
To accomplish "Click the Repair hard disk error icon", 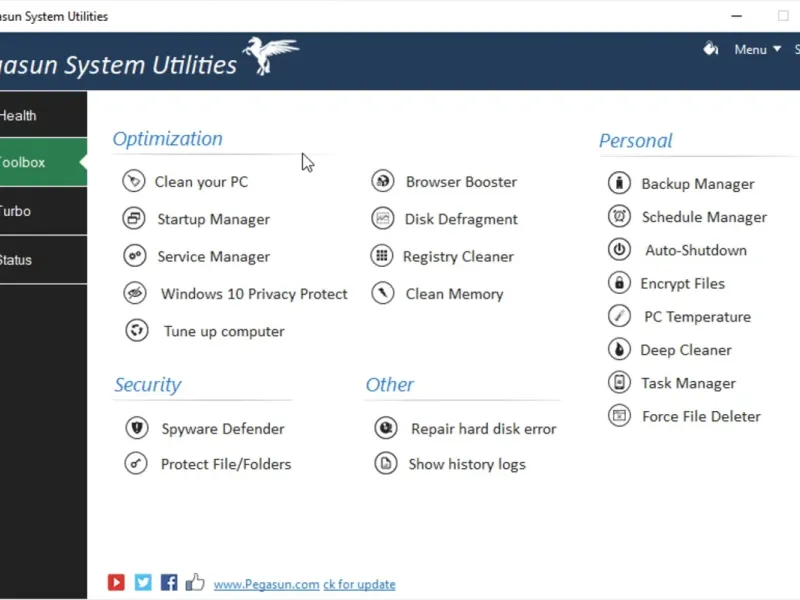I will pyautogui.click(x=386, y=428).
